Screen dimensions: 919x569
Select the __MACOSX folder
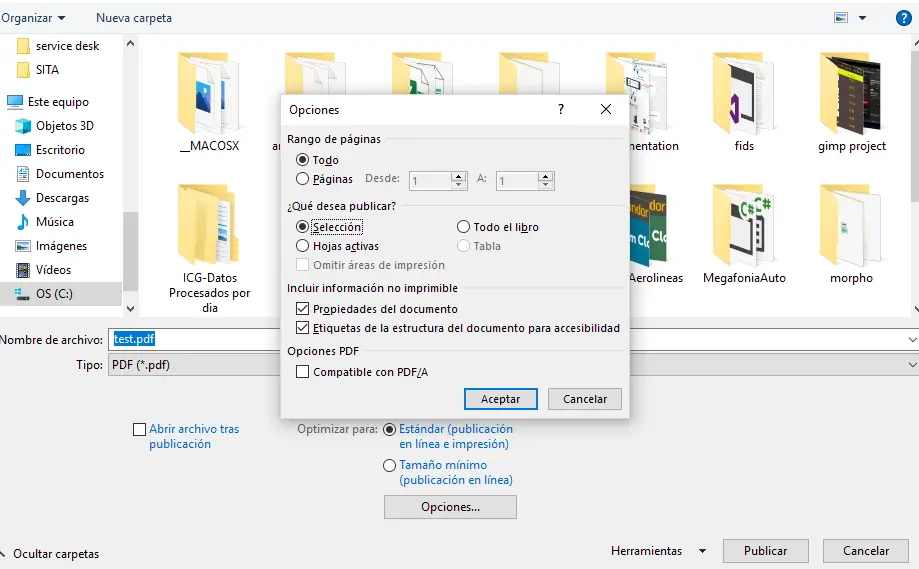(x=209, y=102)
